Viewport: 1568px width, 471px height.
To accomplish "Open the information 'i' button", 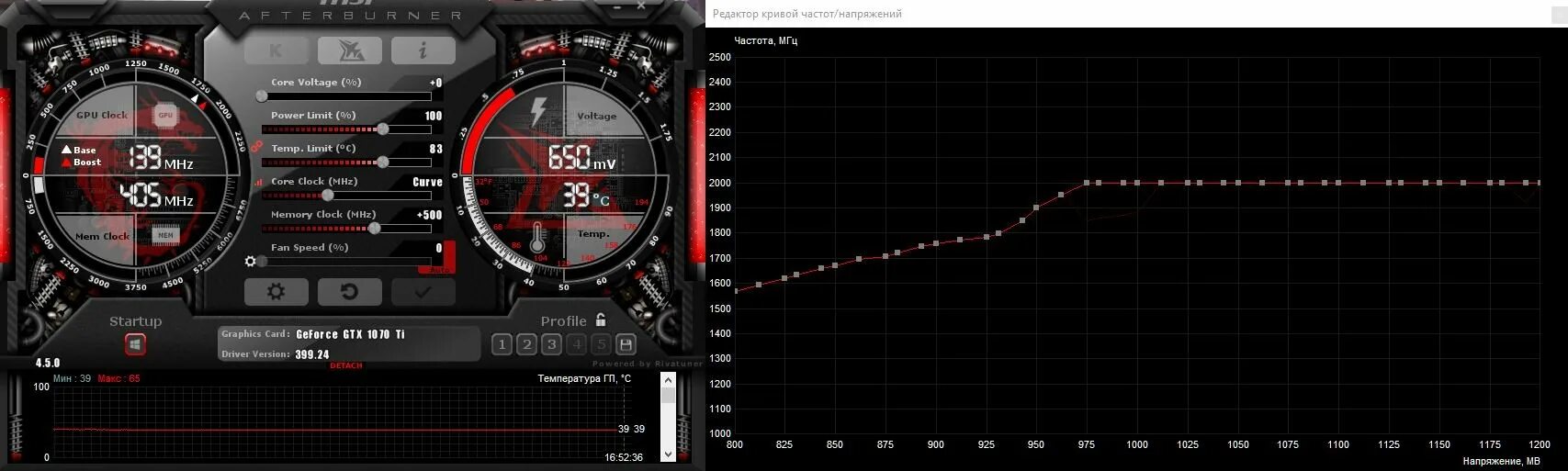I will pyautogui.click(x=423, y=50).
